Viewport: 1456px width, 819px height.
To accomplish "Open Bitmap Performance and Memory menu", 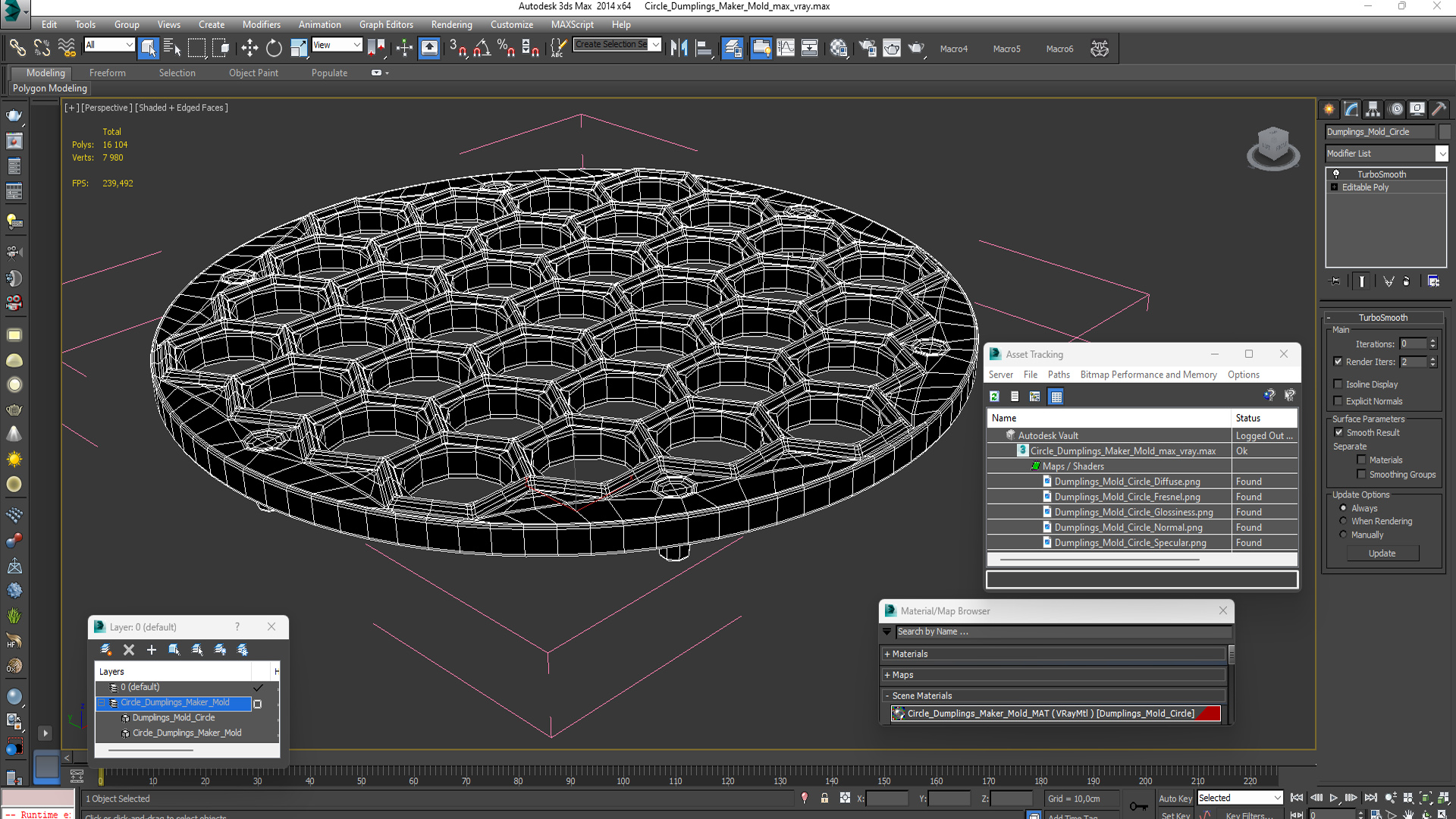I will click(1148, 375).
